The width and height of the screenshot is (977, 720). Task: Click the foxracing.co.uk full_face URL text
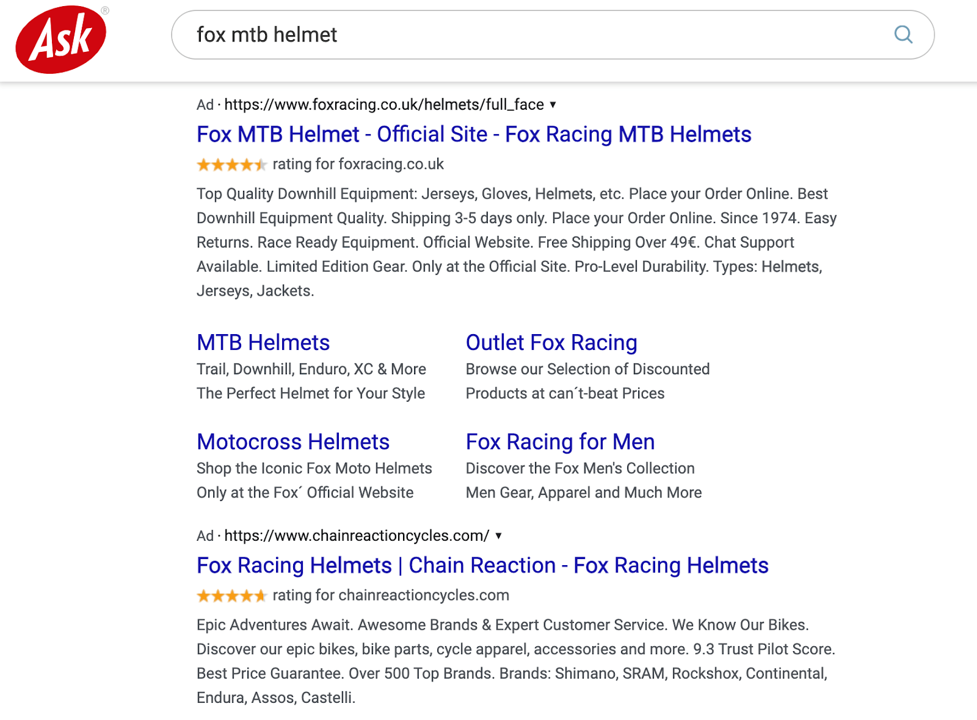pyautogui.click(x=384, y=105)
